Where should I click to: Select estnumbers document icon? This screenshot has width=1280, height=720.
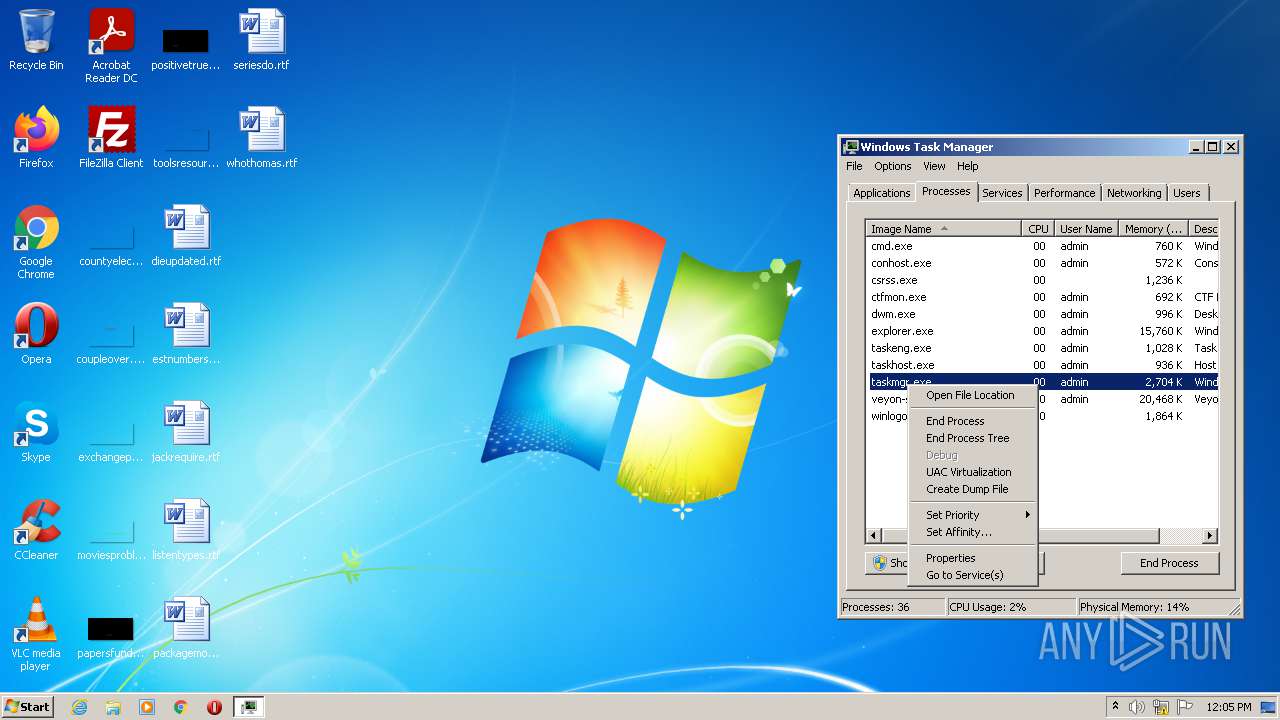click(186, 334)
